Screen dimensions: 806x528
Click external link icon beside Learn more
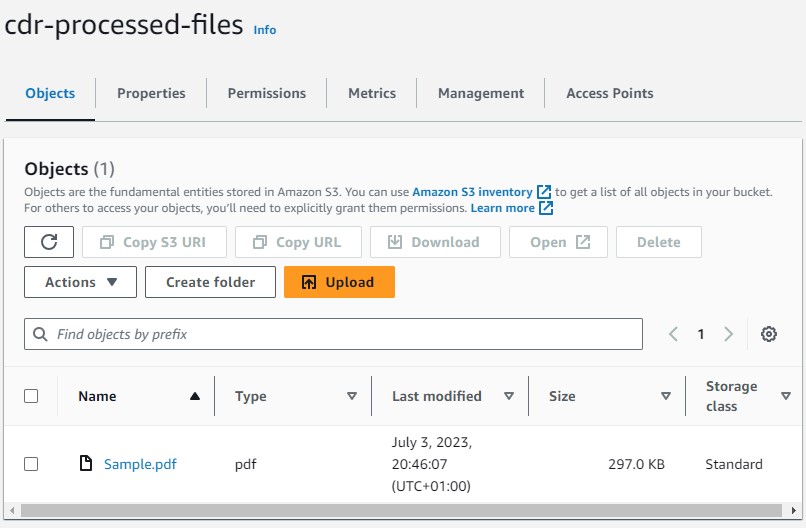pos(546,208)
